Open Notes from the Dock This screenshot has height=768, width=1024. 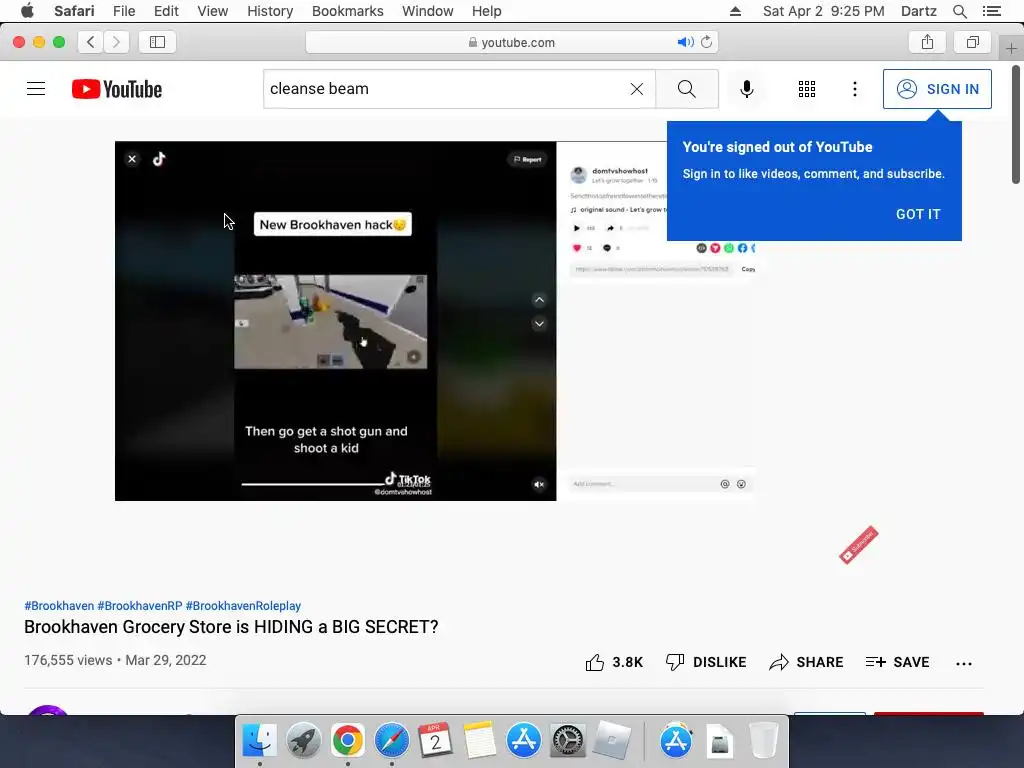coord(479,741)
